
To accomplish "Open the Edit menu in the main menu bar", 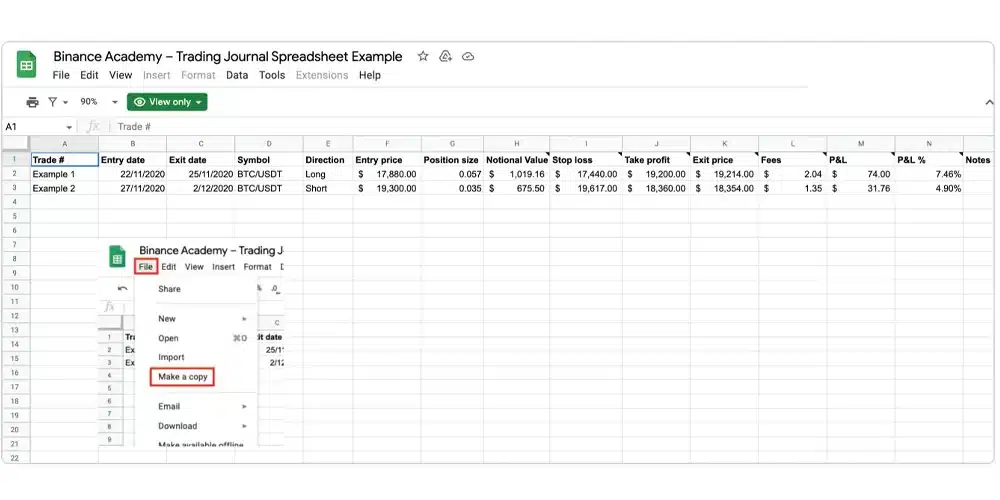I will 89,75.
